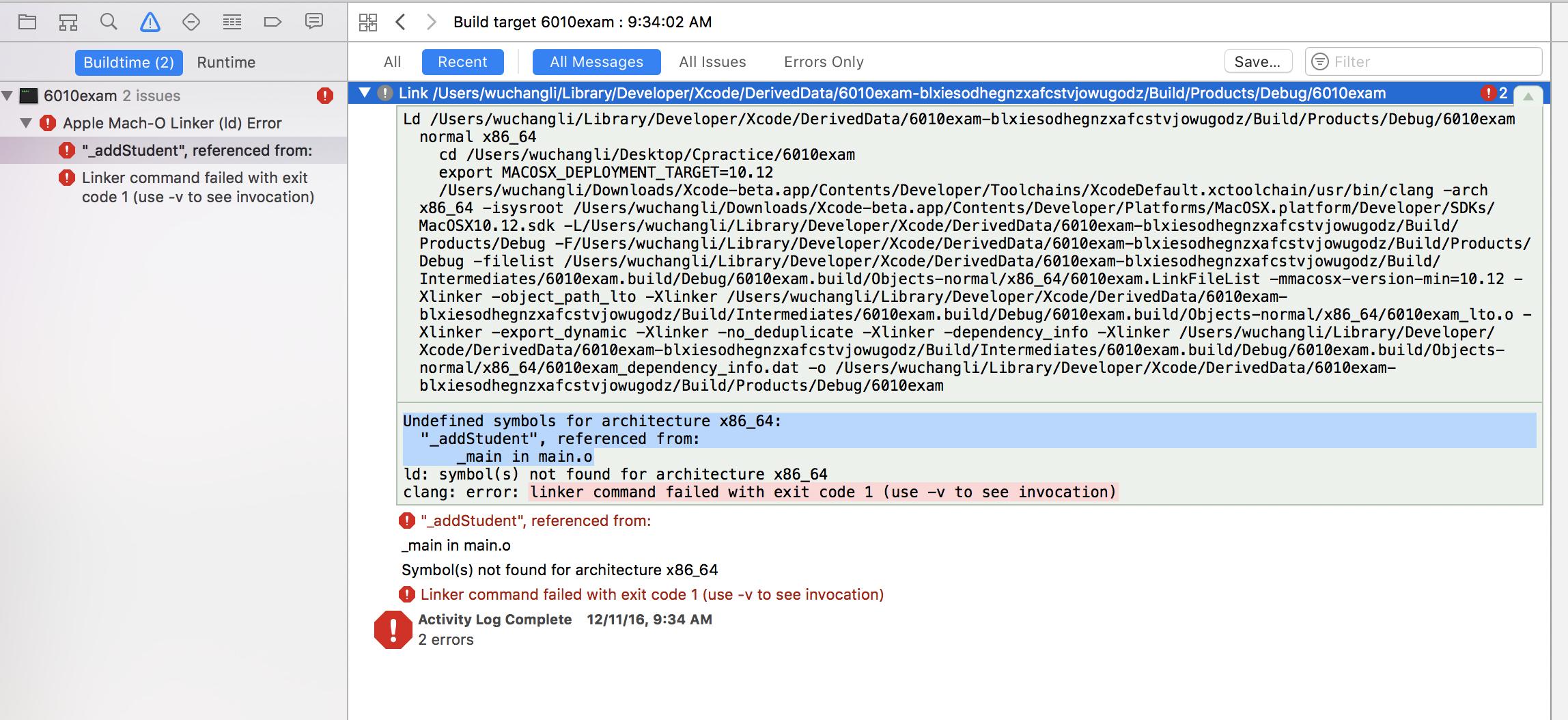
Task: Open the Breakpoint navigator tag icon
Action: pyautogui.click(x=272, y=22)
